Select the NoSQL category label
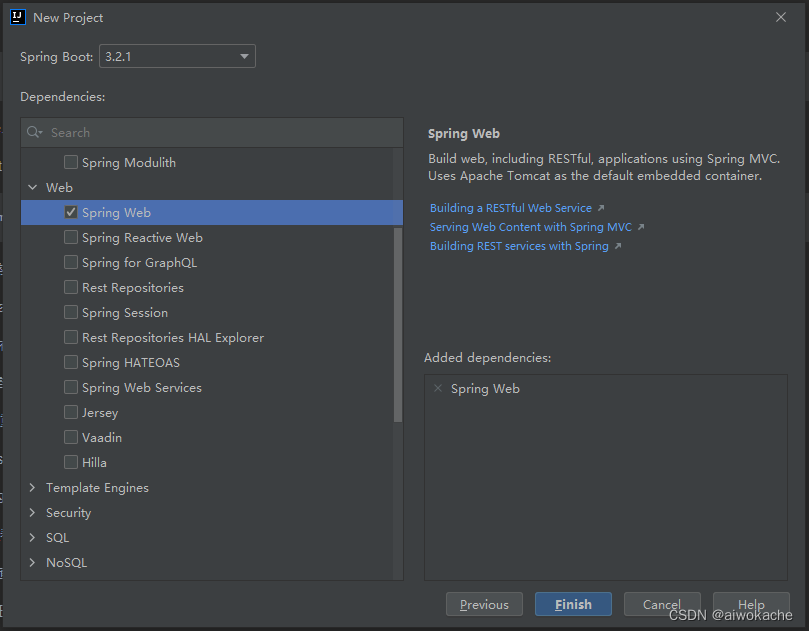Screen dimensions: 809x631 67,562
